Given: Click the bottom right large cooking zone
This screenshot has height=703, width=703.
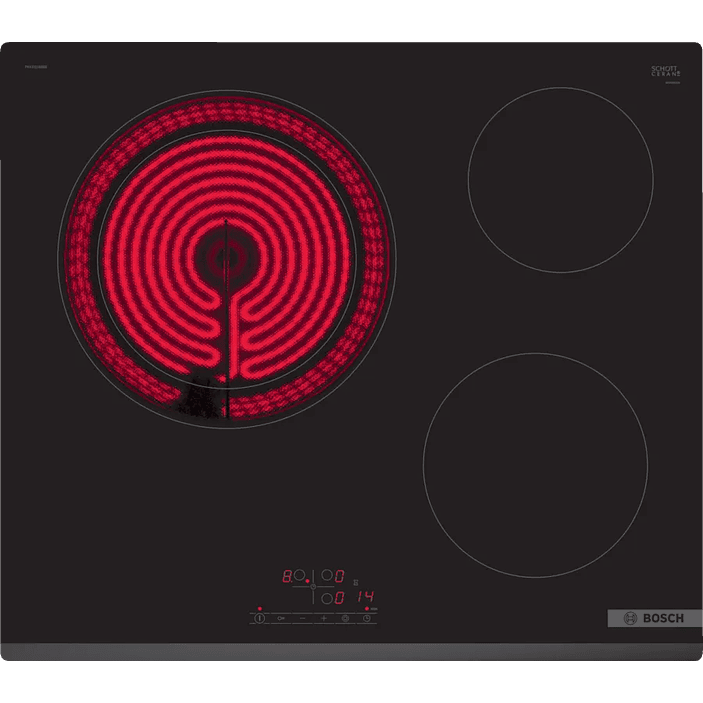Looking at the screenshot, I should click(535, 464).
